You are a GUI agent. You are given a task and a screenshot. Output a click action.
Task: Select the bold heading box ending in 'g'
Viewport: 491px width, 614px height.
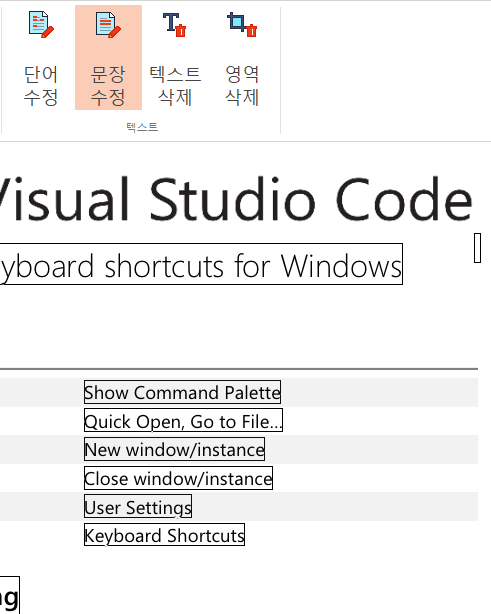(x=9, y=595)
